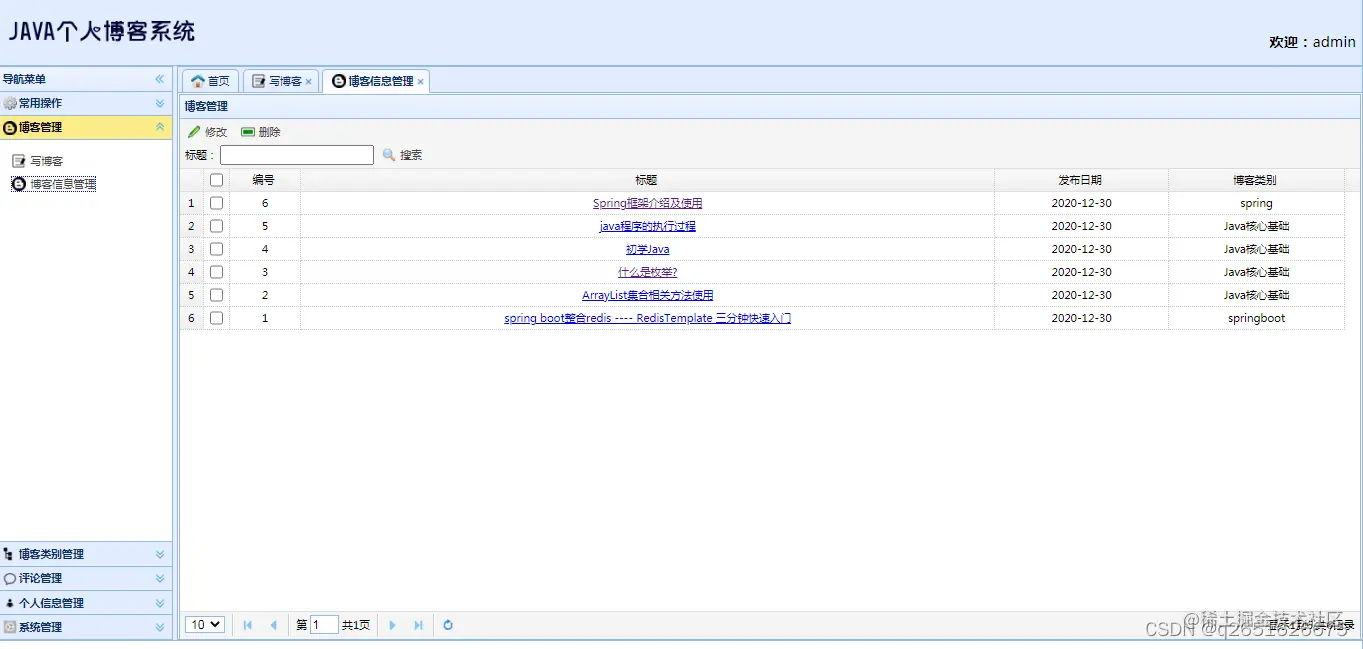
Task: Open the java程序的执行过程 link
Action: point(647,226)
